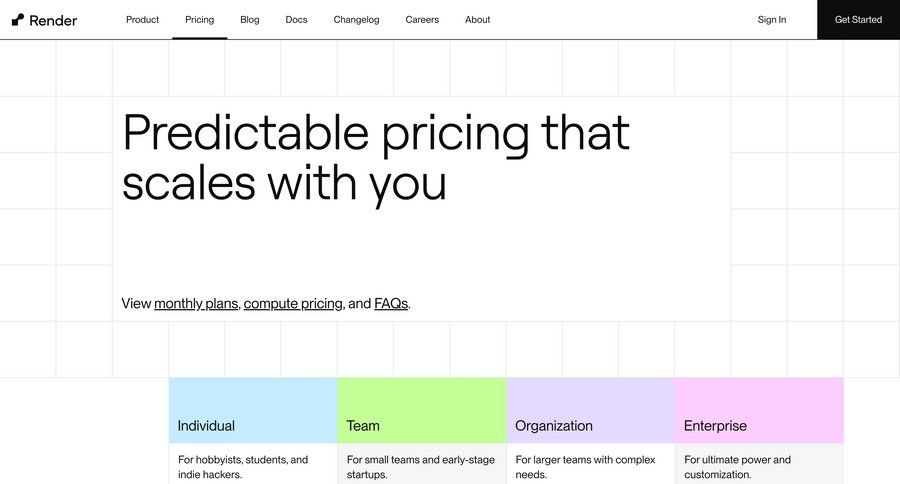
Task: Select the blue Individual plan card
Action: pyautogui.click(x=253, y=411)
